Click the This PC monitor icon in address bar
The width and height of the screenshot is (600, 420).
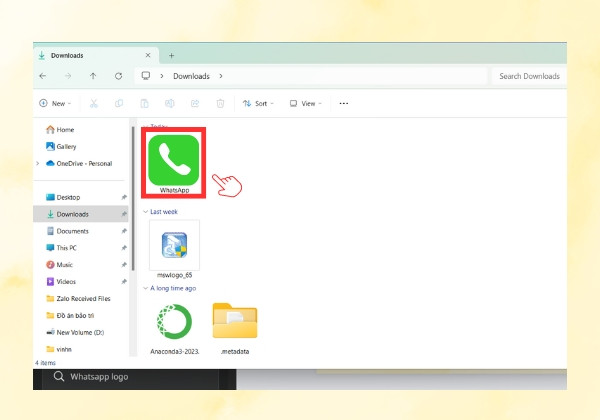[x=146, y=75]
